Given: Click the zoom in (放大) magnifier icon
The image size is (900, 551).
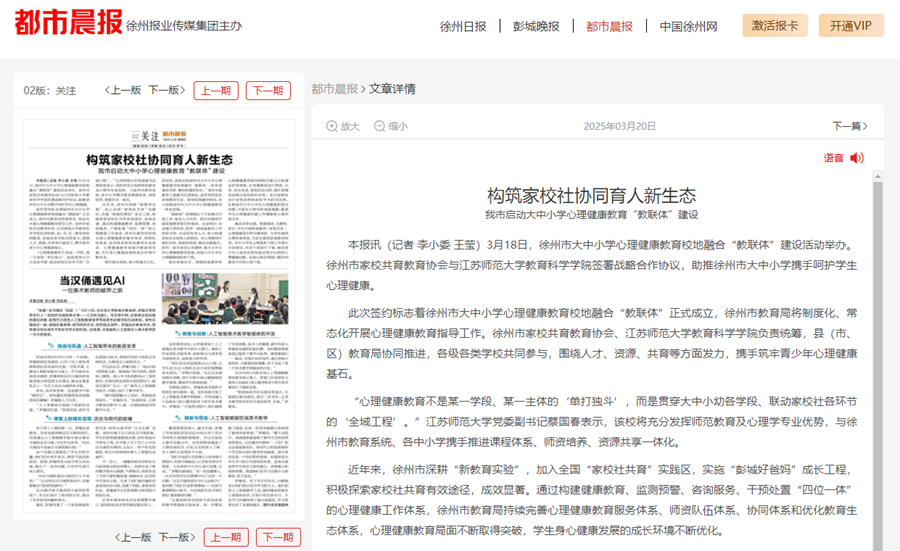Looking at the screenshot, I should tap(332, 127).
